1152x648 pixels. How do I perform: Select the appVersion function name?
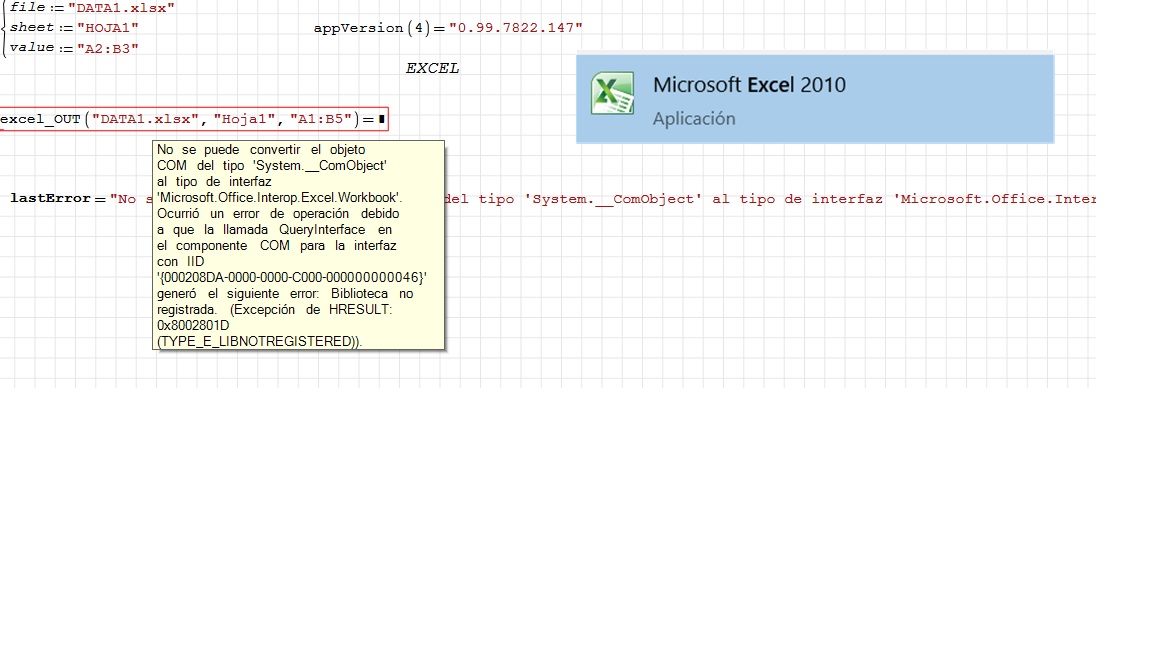pos(358,28)
